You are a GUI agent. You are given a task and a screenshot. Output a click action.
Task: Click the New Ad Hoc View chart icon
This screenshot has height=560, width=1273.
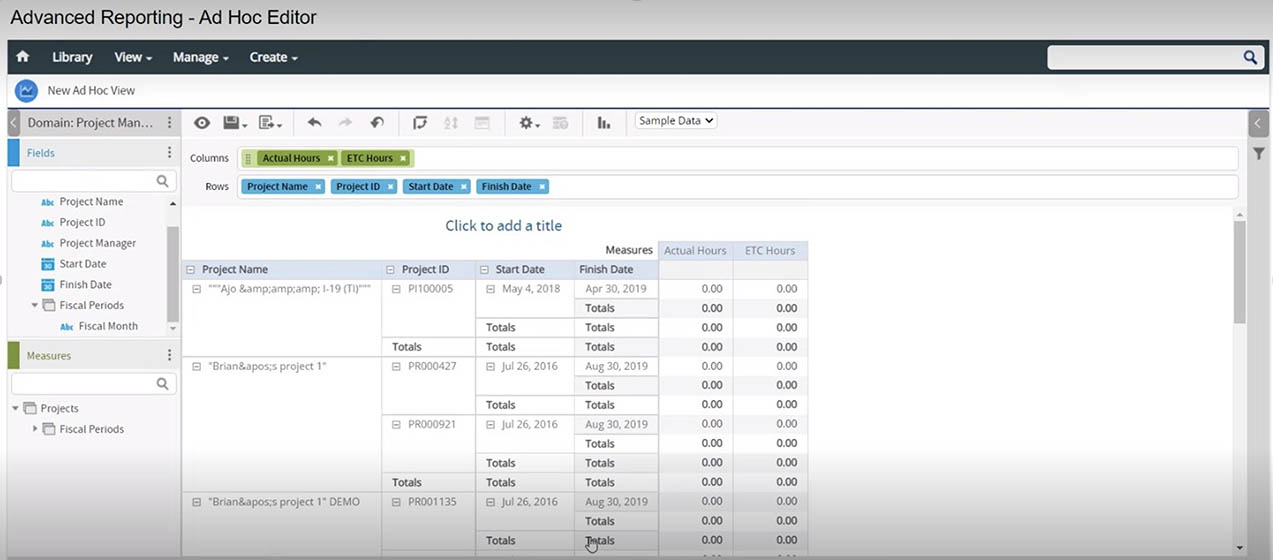[x=26, y=90]
